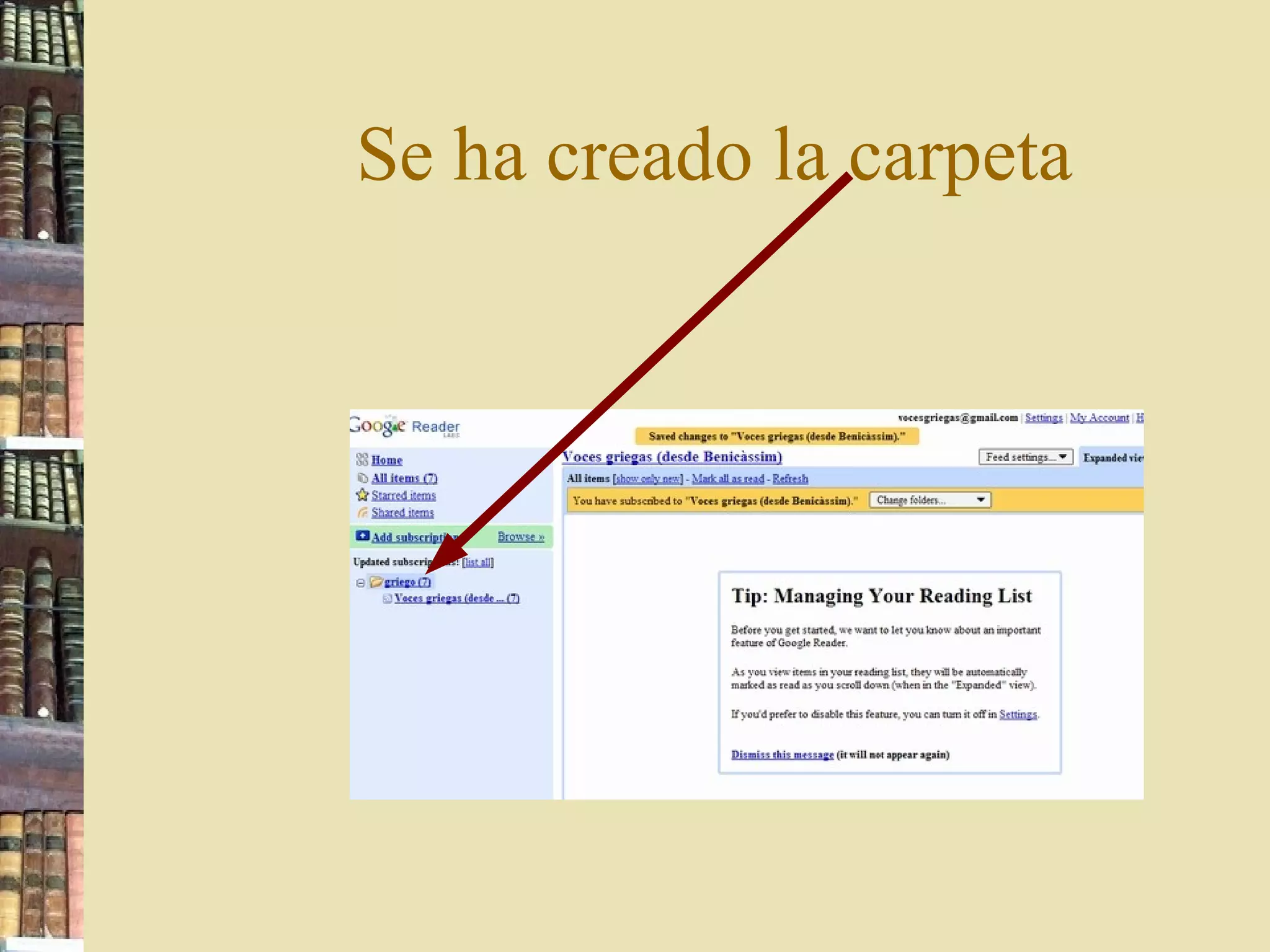The image size is (1270, 952).
Task: Open the Settings link in header
Action: point(1043,418)
